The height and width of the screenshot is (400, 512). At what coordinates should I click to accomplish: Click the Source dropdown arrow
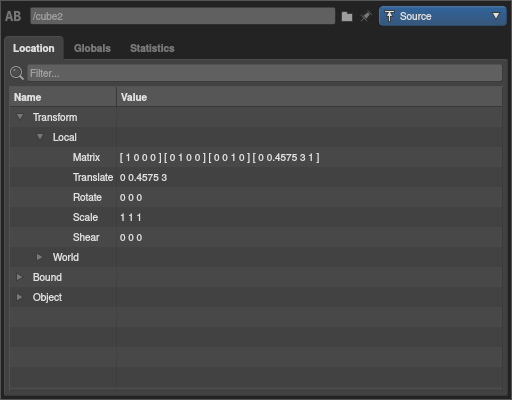click(x=496, y=16)
